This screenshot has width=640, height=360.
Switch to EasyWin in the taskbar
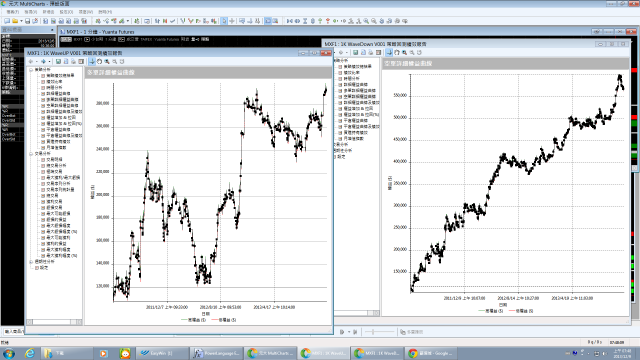162,353
